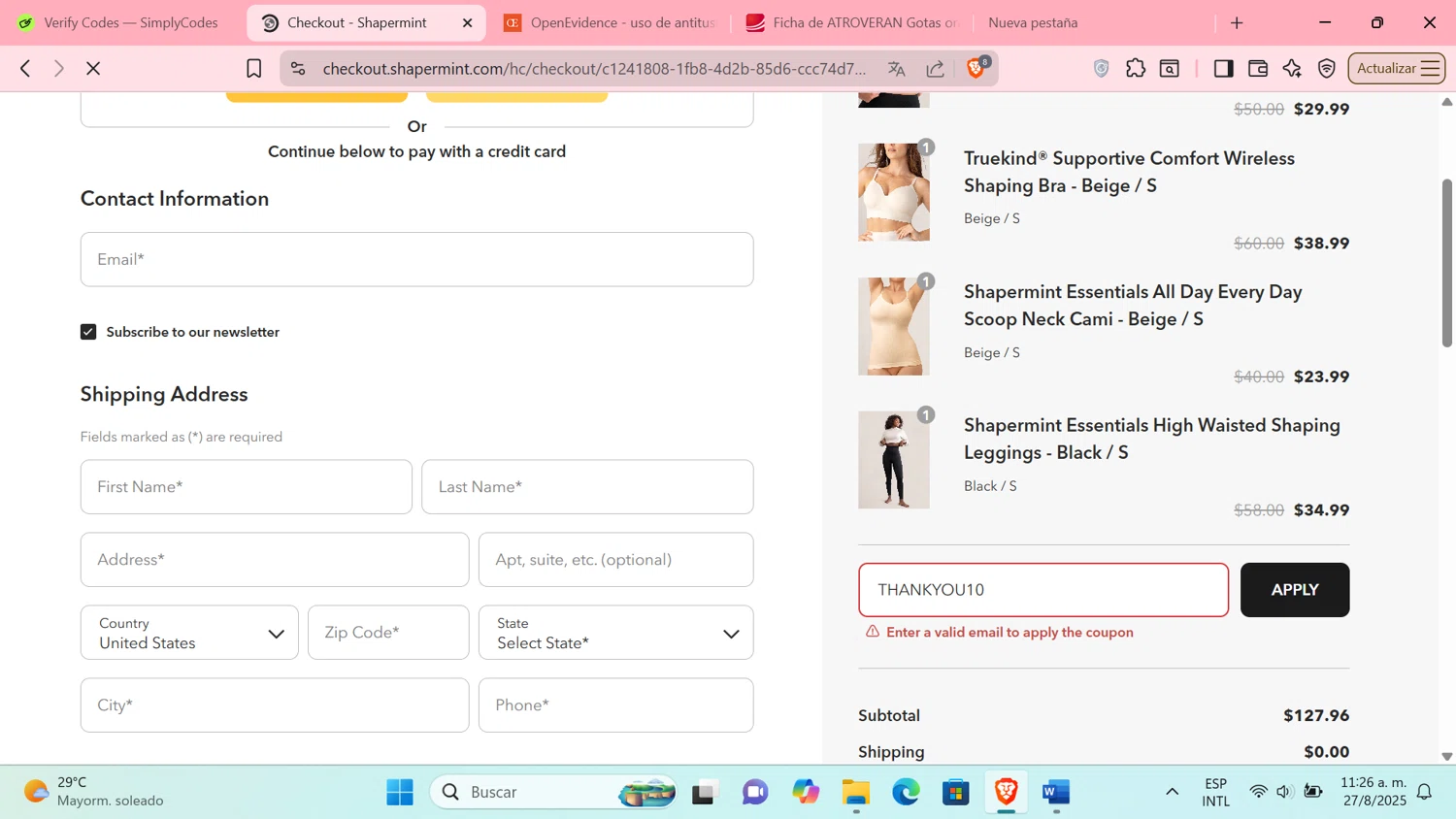Click the Subtotal $127.96 amount
This screenshot has height=819, width=1456.
pos(1316,715)
